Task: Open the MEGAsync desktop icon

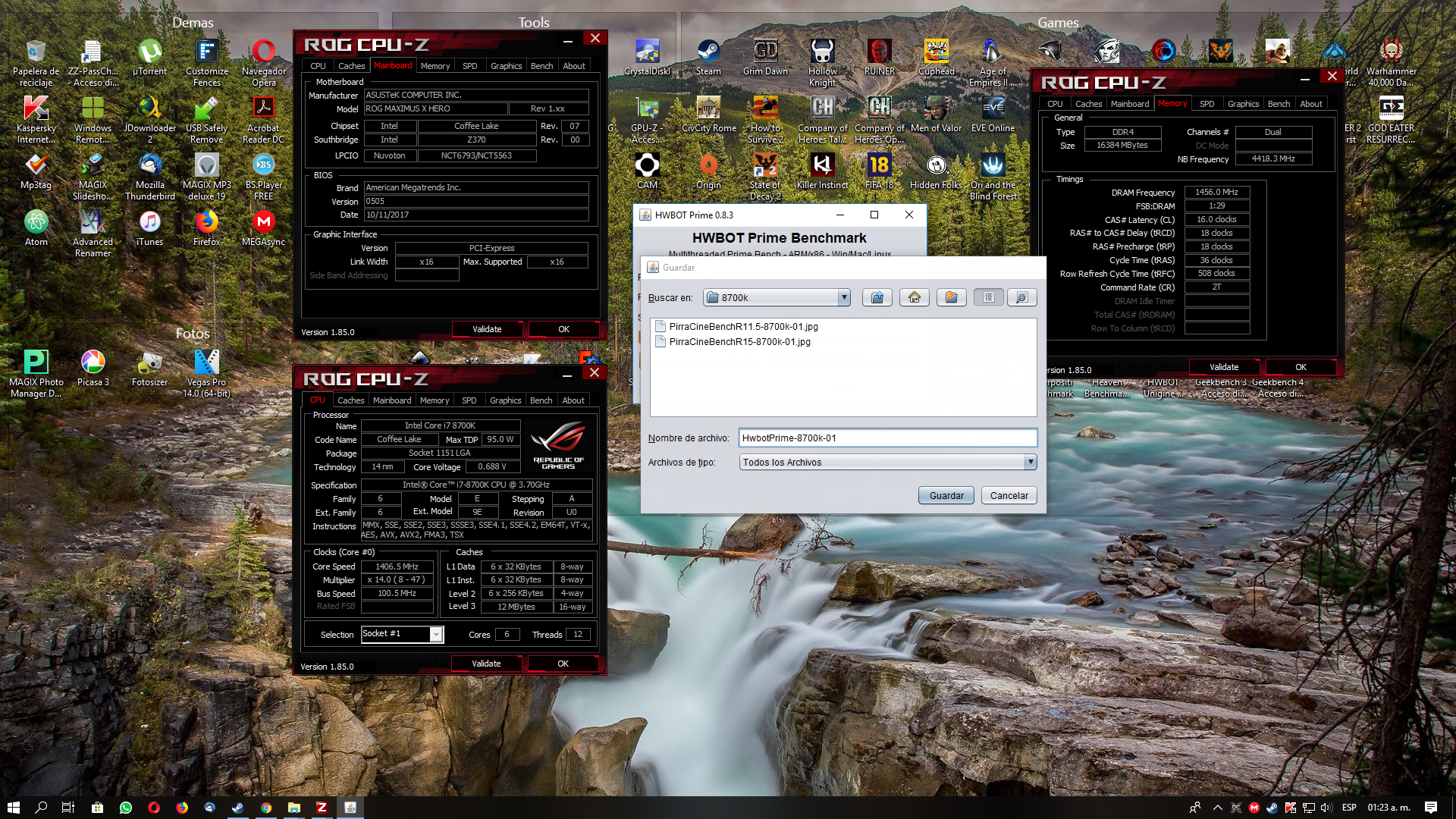Action: (x=263, y=229)
